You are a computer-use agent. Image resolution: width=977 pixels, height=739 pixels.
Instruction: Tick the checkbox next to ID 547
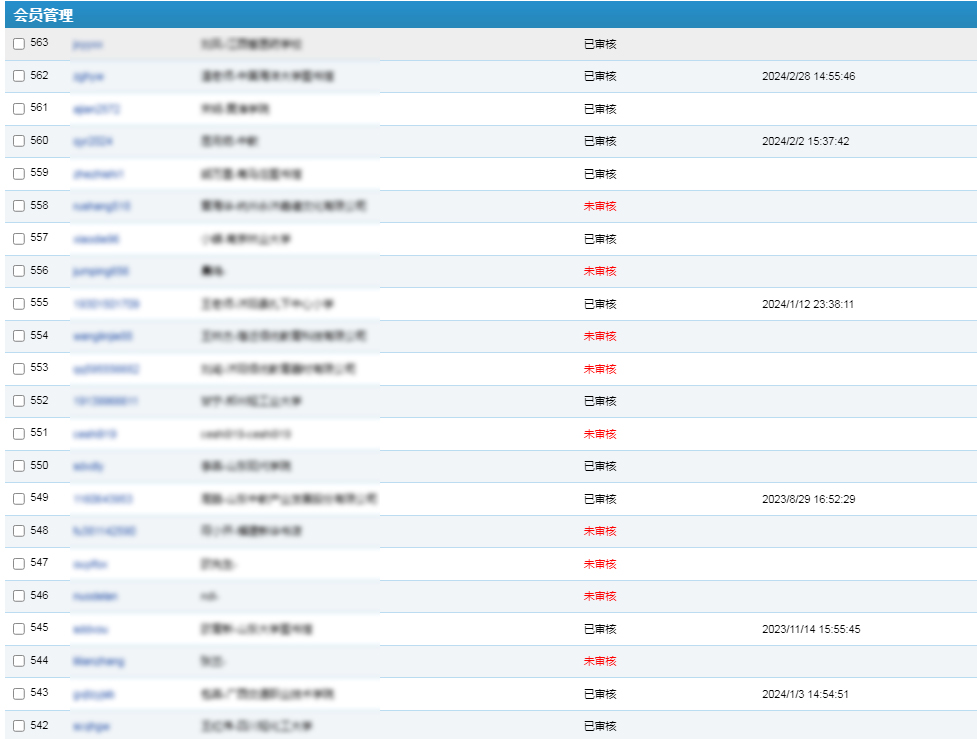click(19, 564)
